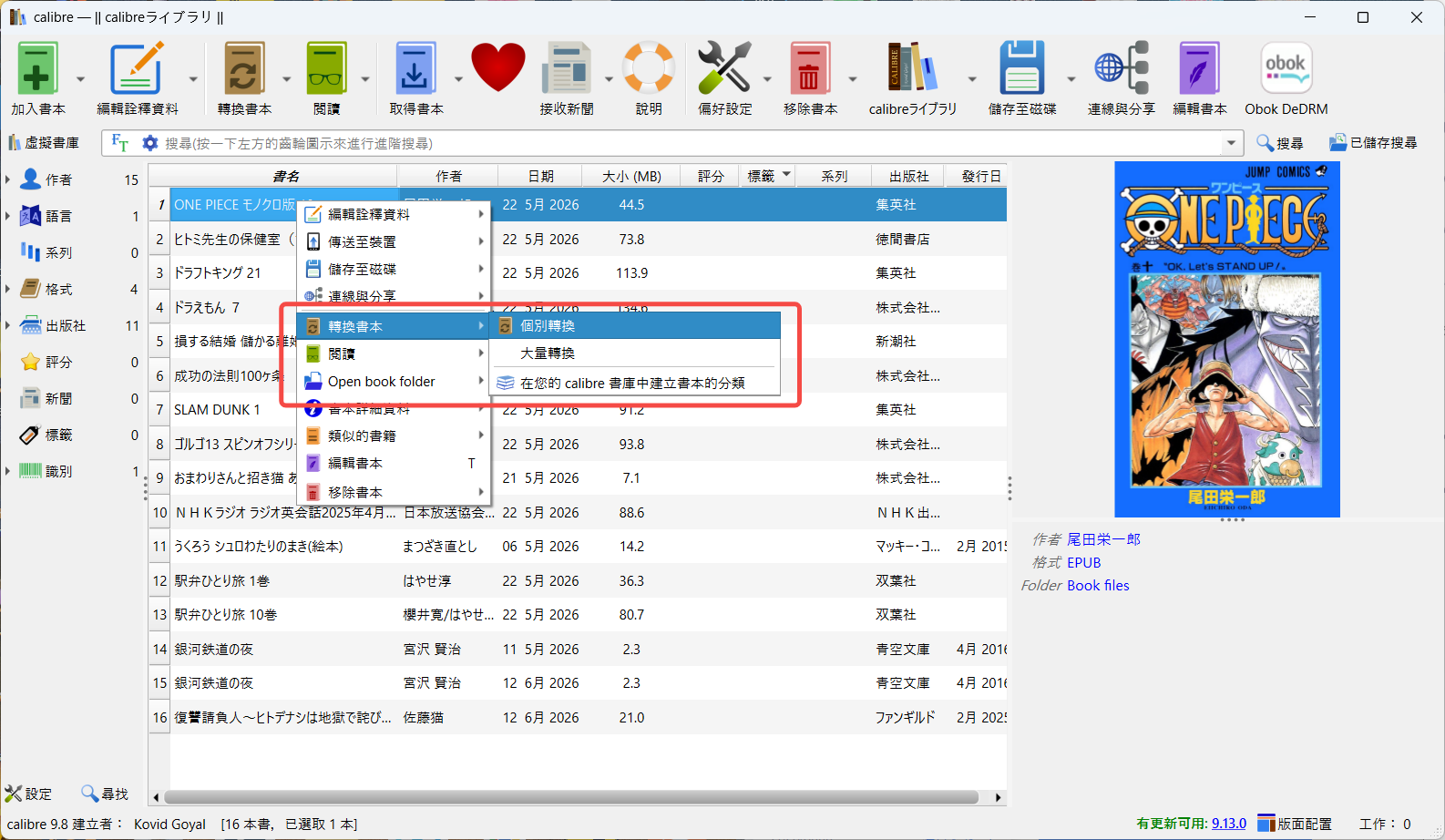Choose 大量轉換 from the submenu
The width and height of the screenshot is (1445, 840).
coord(635,353)
